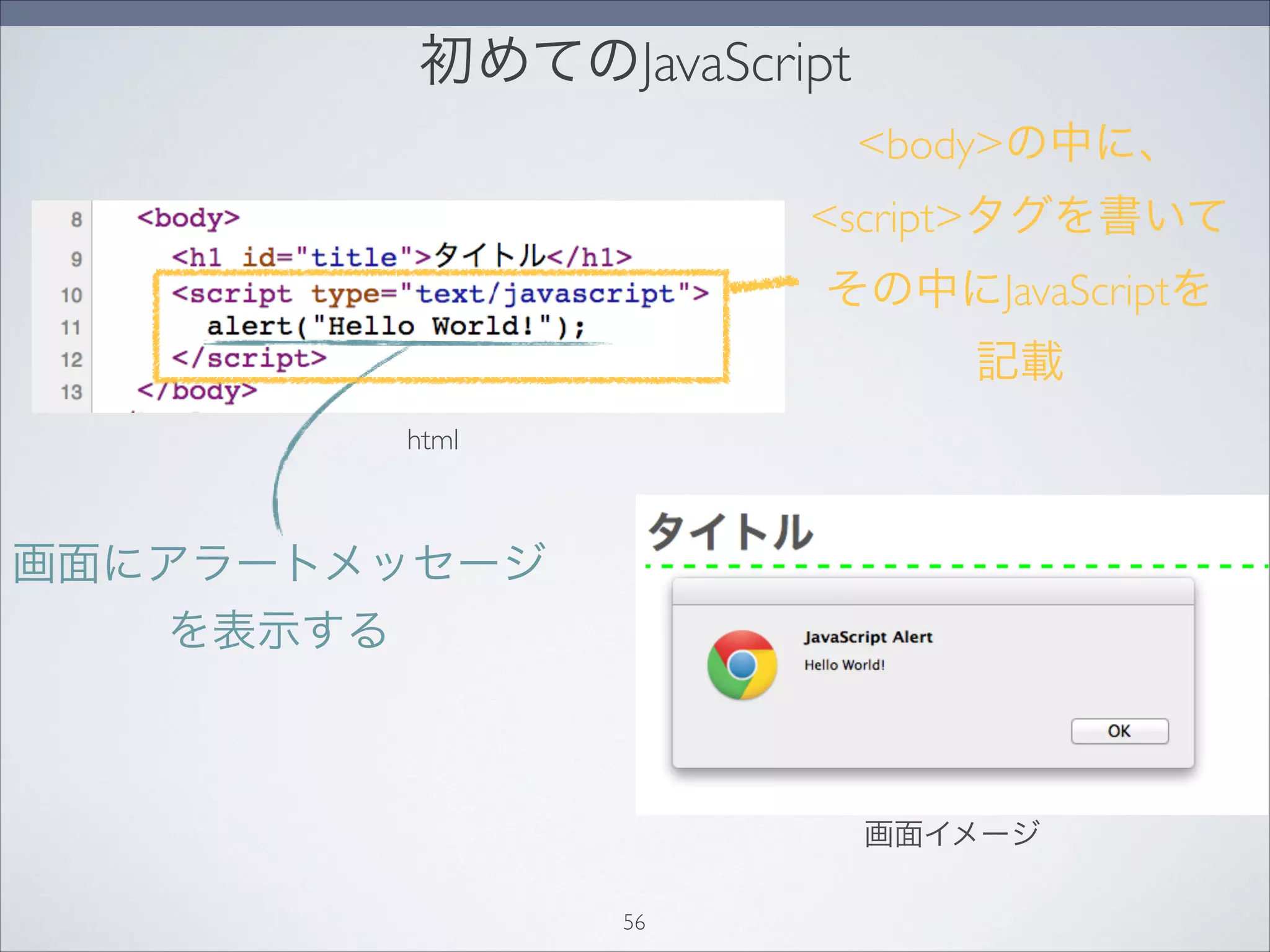Screen dimensions: 1270x952
Task: Click the slide title 初めてのJavaScript
Action: [x=635, y=62]
